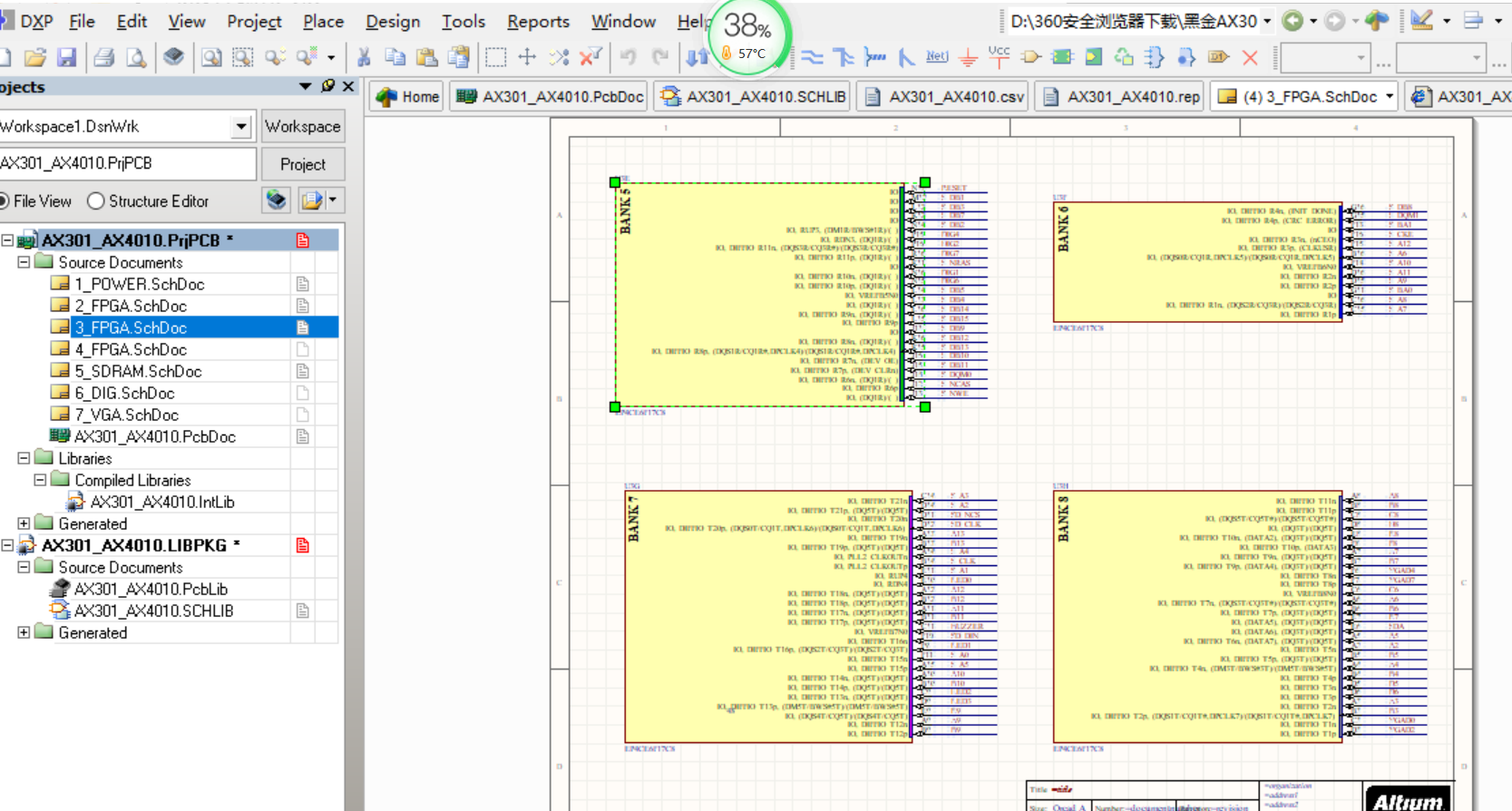Select the Structure Editor radio button
The height and width of the screenshot is (811, 1512).
coord(95,201)
